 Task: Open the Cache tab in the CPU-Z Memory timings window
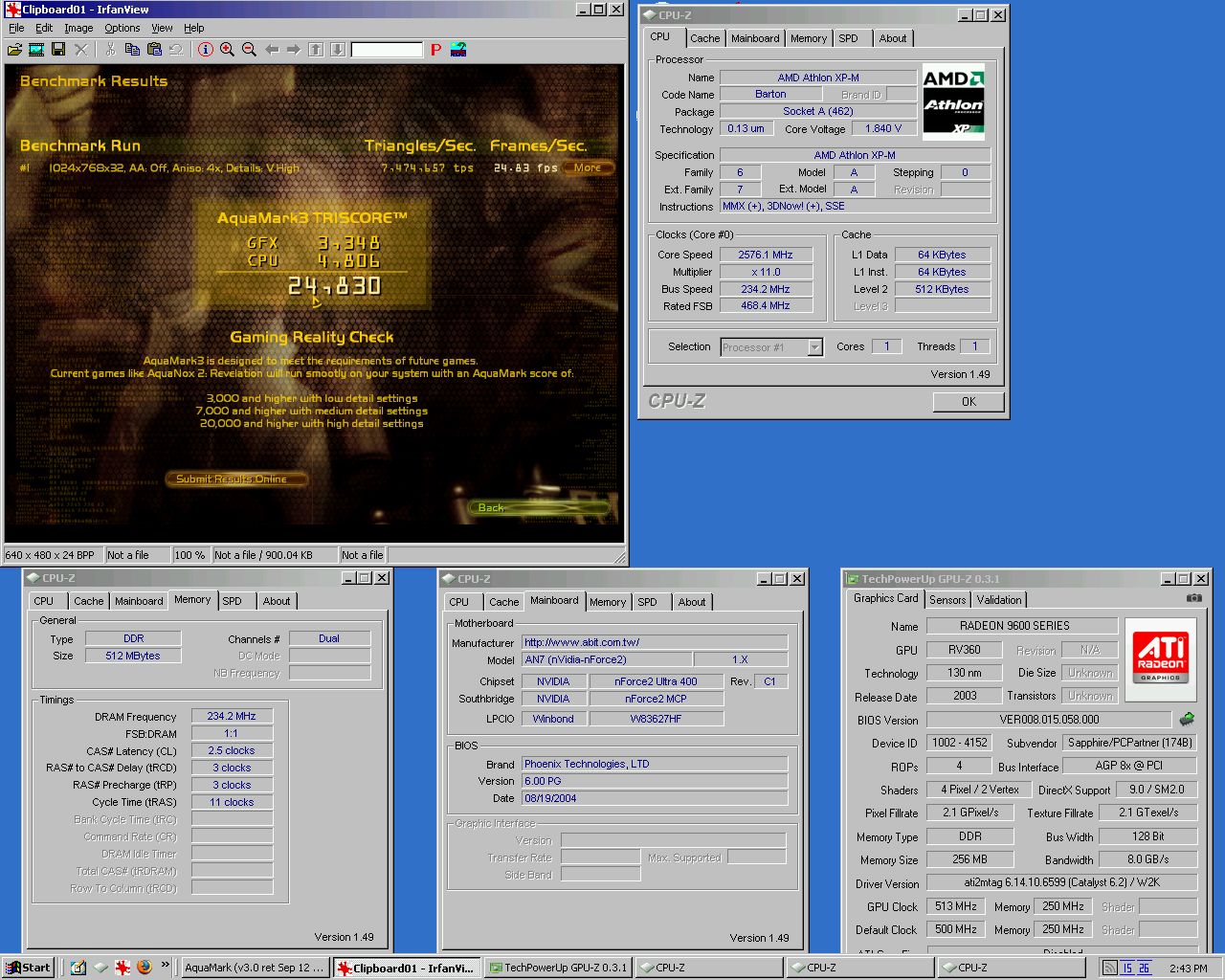[89, 601]
